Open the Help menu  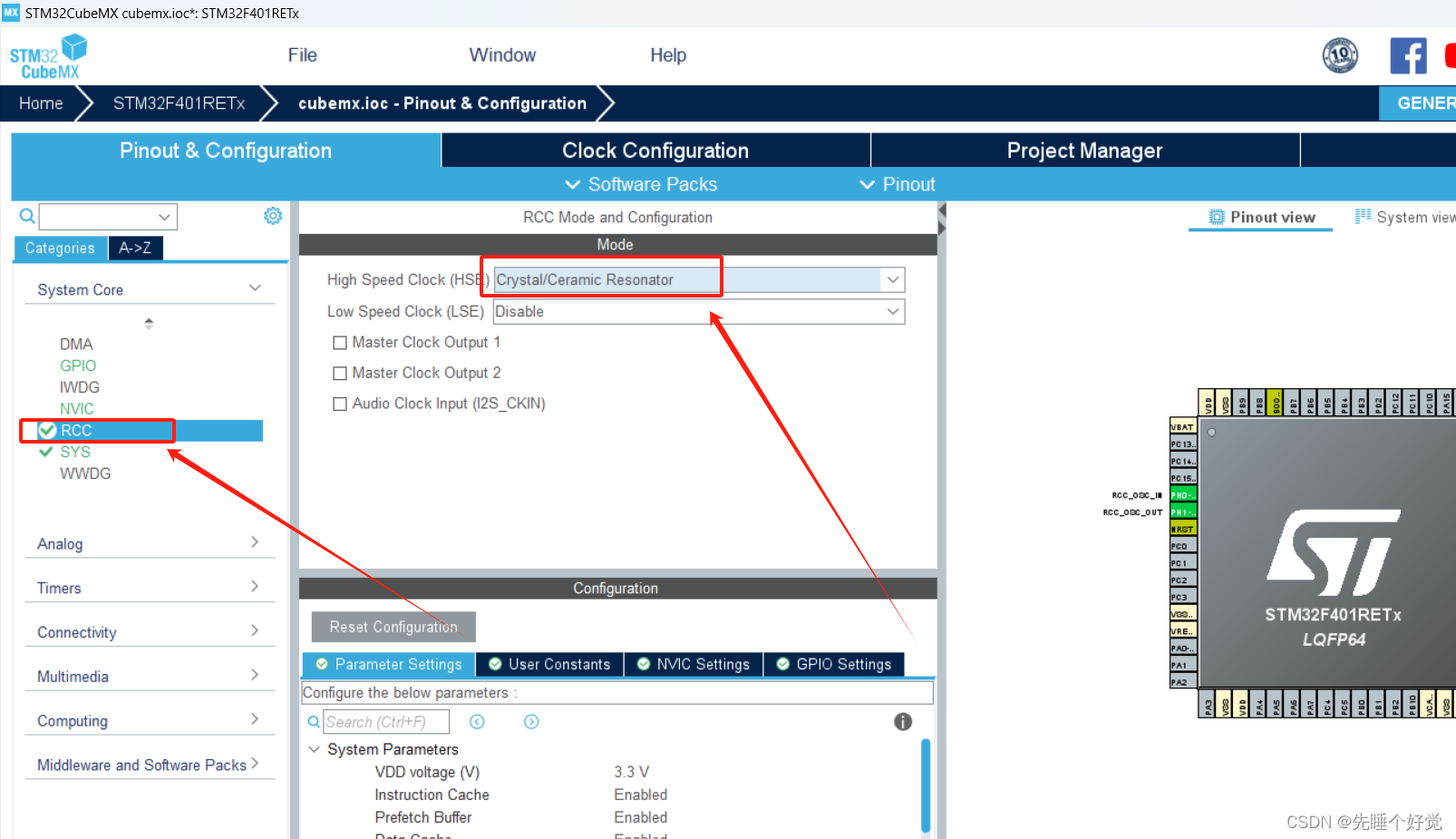pos(668,55)
